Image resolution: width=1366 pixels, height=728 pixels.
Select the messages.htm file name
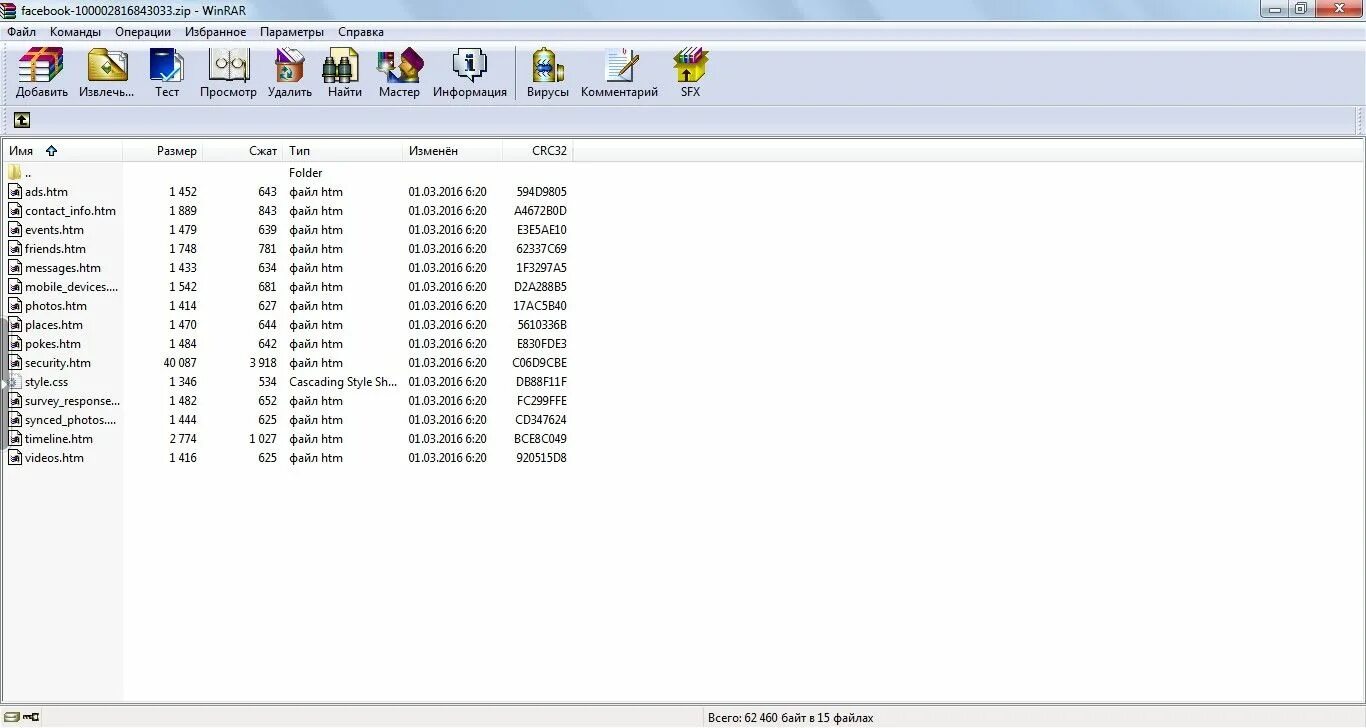[x=63, y=268]
